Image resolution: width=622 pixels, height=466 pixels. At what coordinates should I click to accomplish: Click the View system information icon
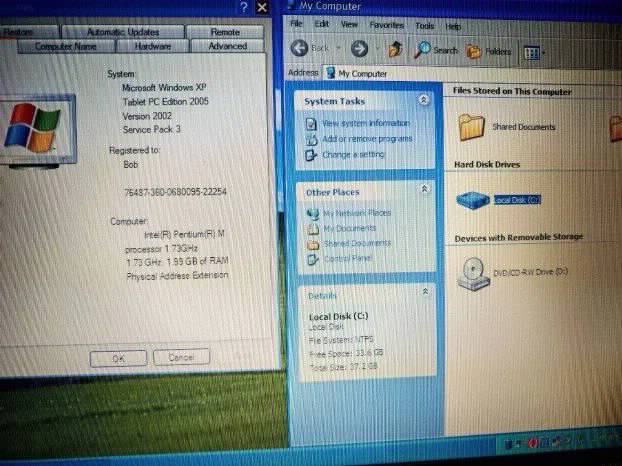(311, 124)
